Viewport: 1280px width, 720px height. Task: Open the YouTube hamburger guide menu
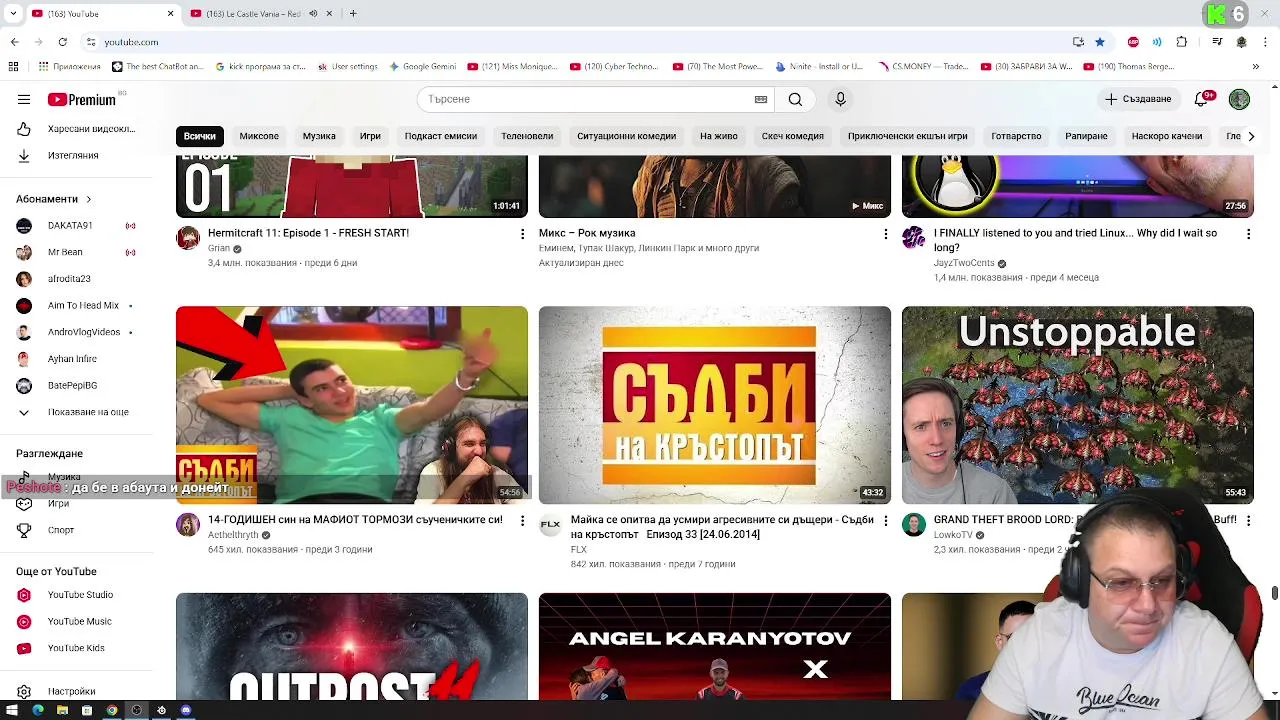pyautogui.click(x=24, y=99)
